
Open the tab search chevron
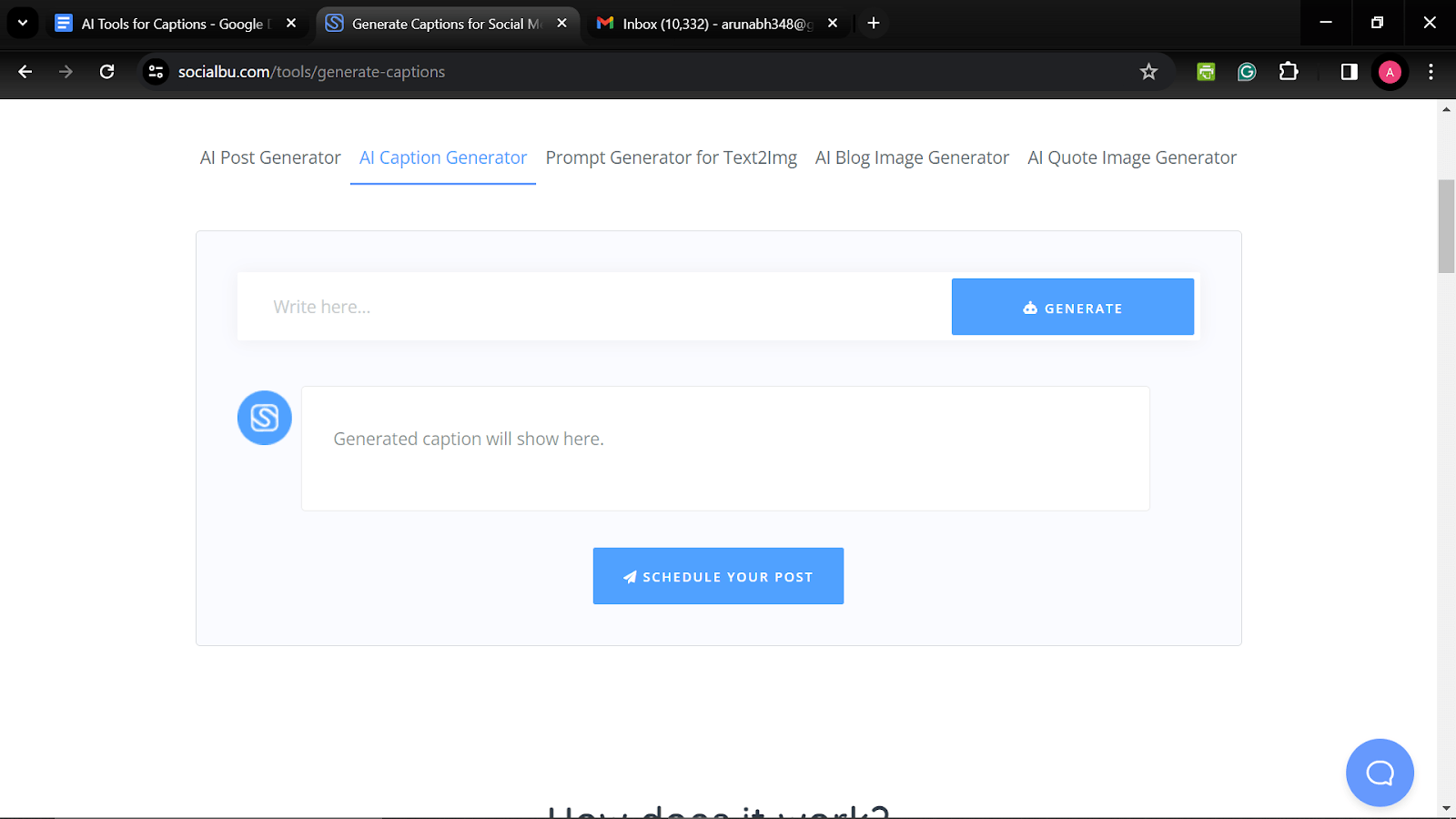coord(22,23)
